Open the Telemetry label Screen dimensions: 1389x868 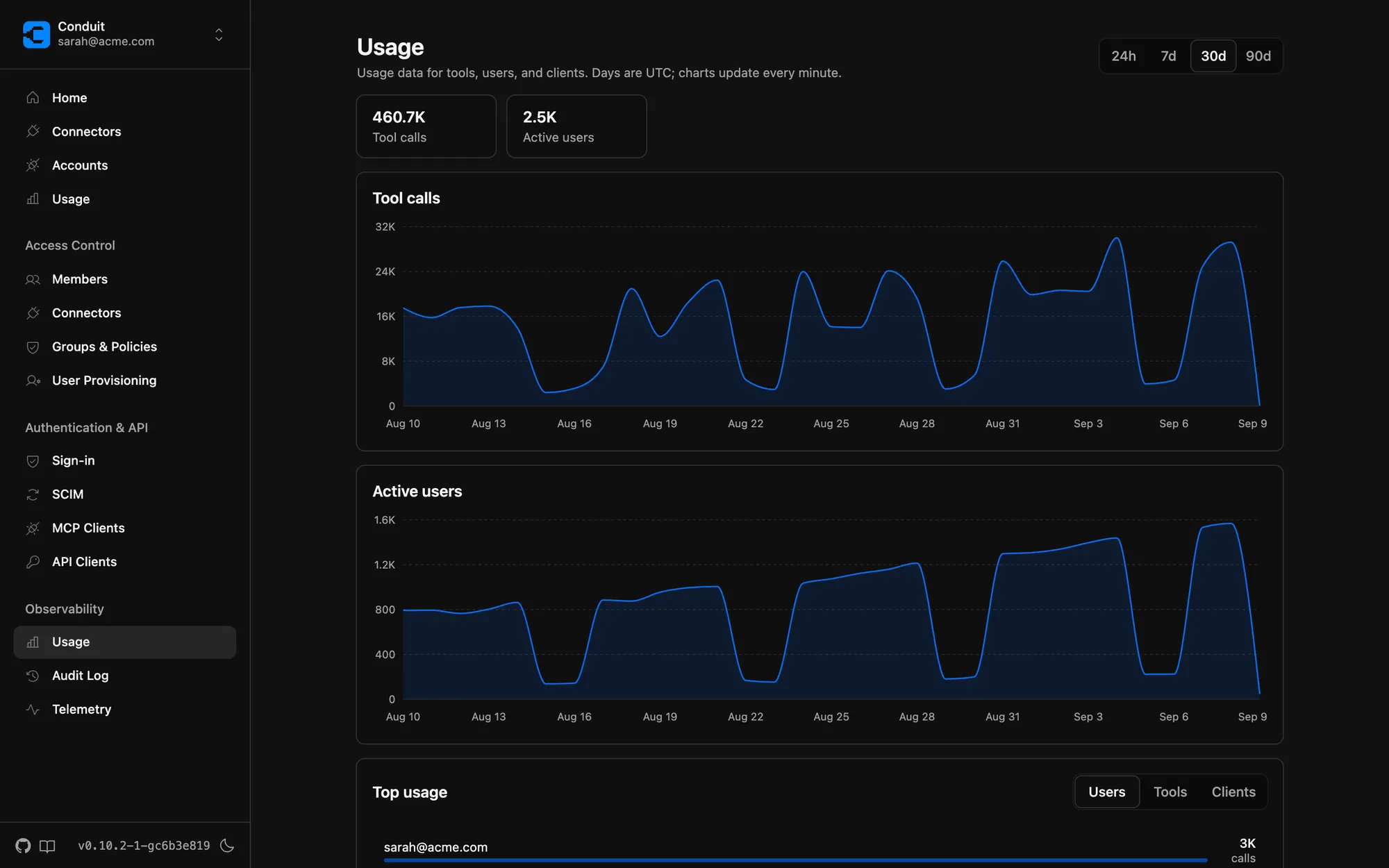(x=81, y=710)
